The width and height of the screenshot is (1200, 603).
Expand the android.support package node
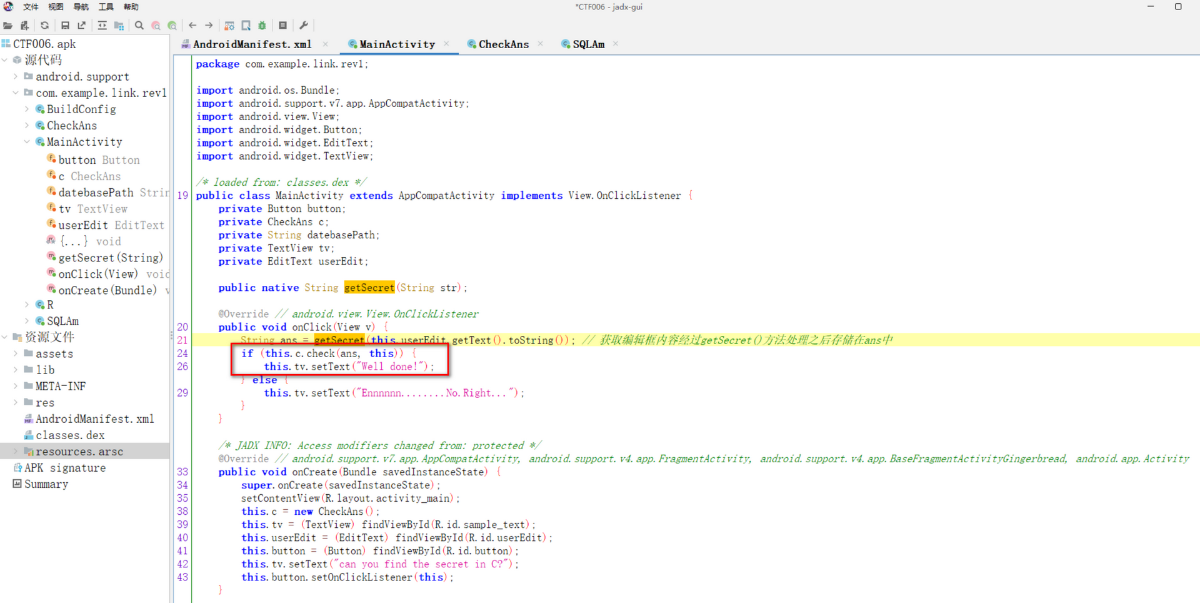tap(15, 76)
